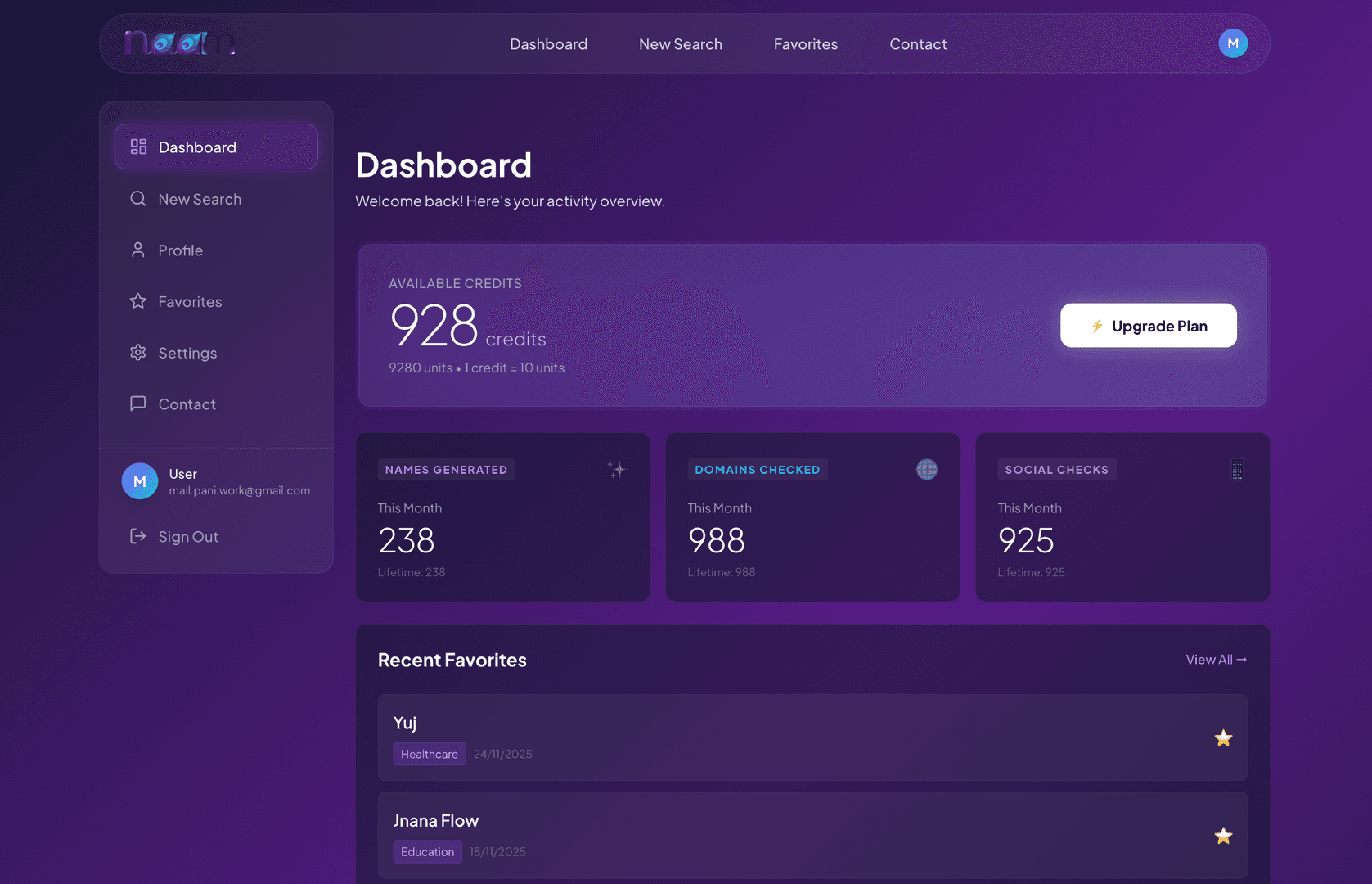Image resolution: width=1372 pixels, height=884 pixels.
Task: Open Settings using the gear icon
Action: coord(137,353)
